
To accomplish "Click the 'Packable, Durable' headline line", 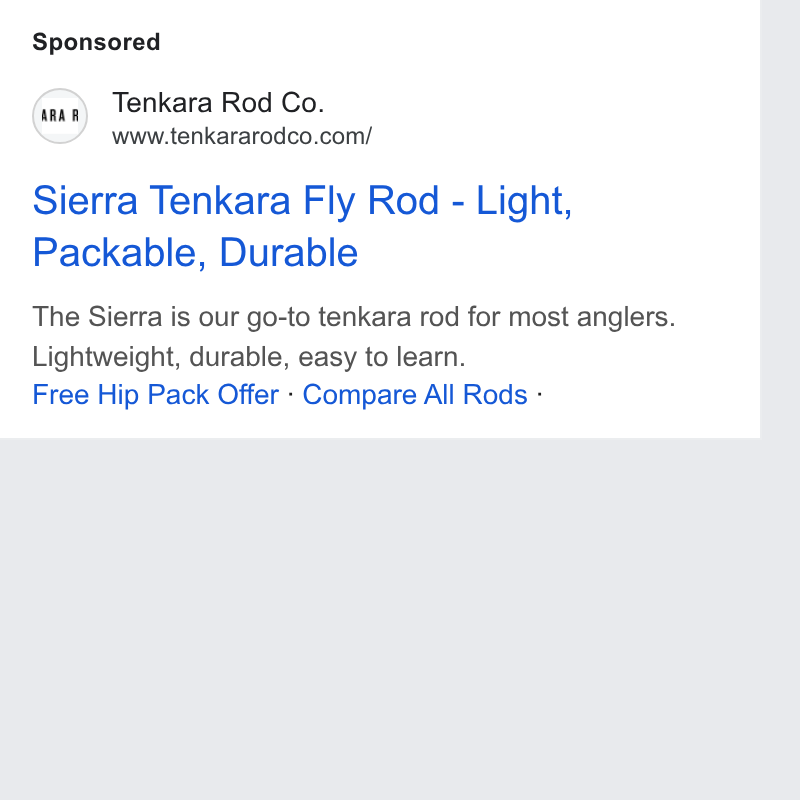I will [195, 253].
